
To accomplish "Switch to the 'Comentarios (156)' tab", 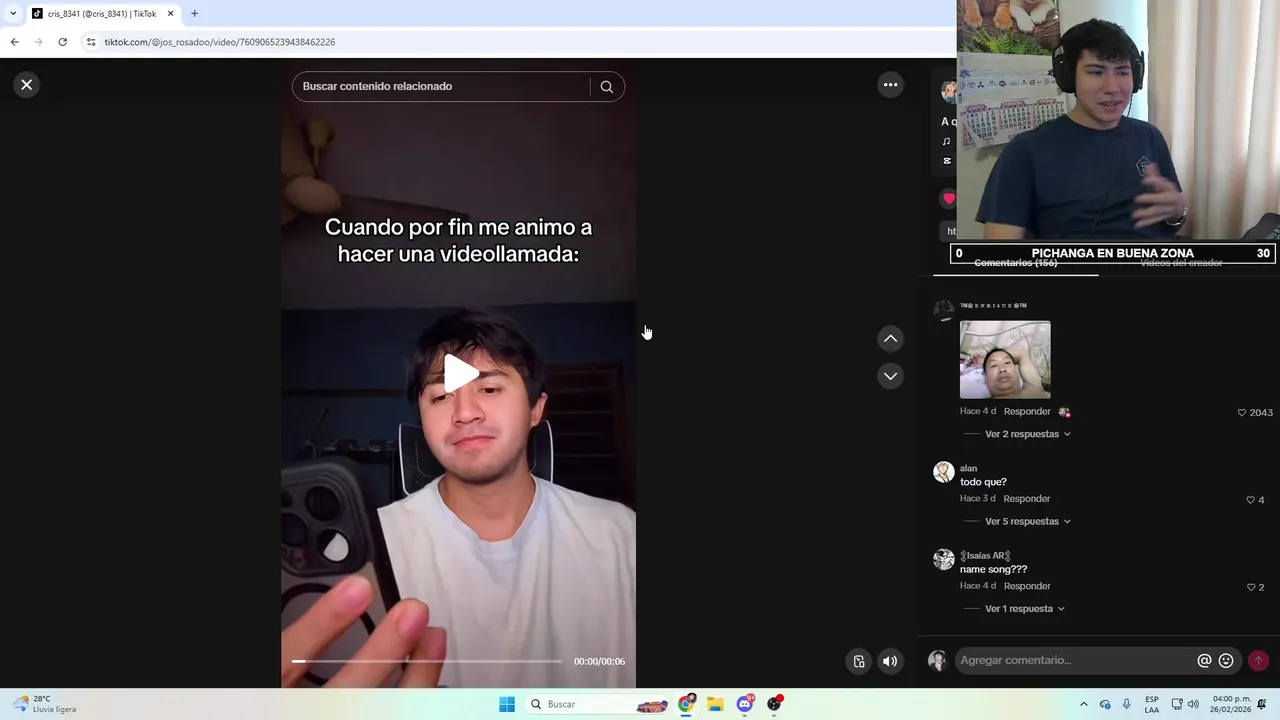I will (x=1015, y=263).
